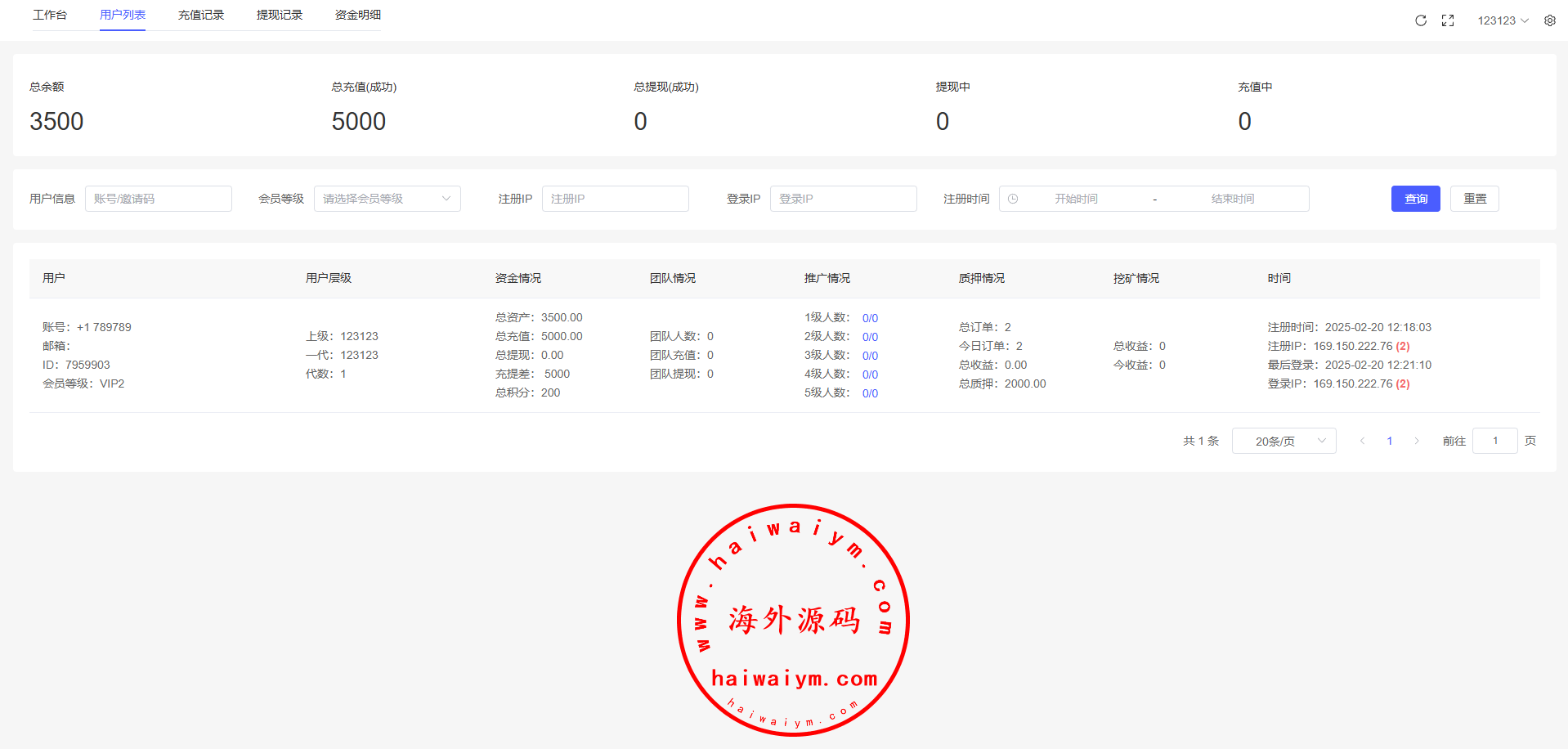This screenshot has width=1568, height=749.
Task: Click the clock icon in registration time field
Action: pos(1013,199)
